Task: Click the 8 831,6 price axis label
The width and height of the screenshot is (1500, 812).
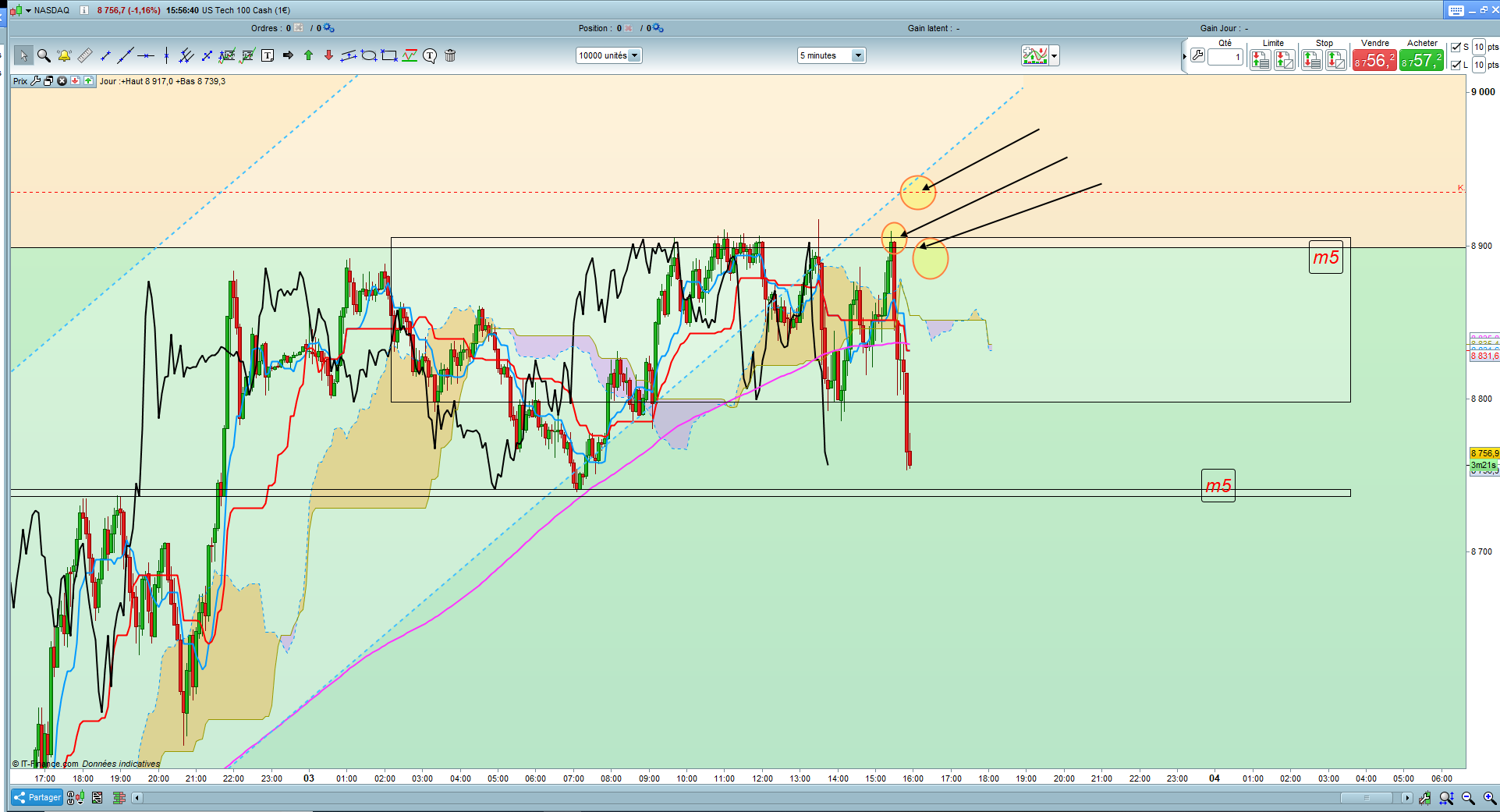Action: 1484,356
